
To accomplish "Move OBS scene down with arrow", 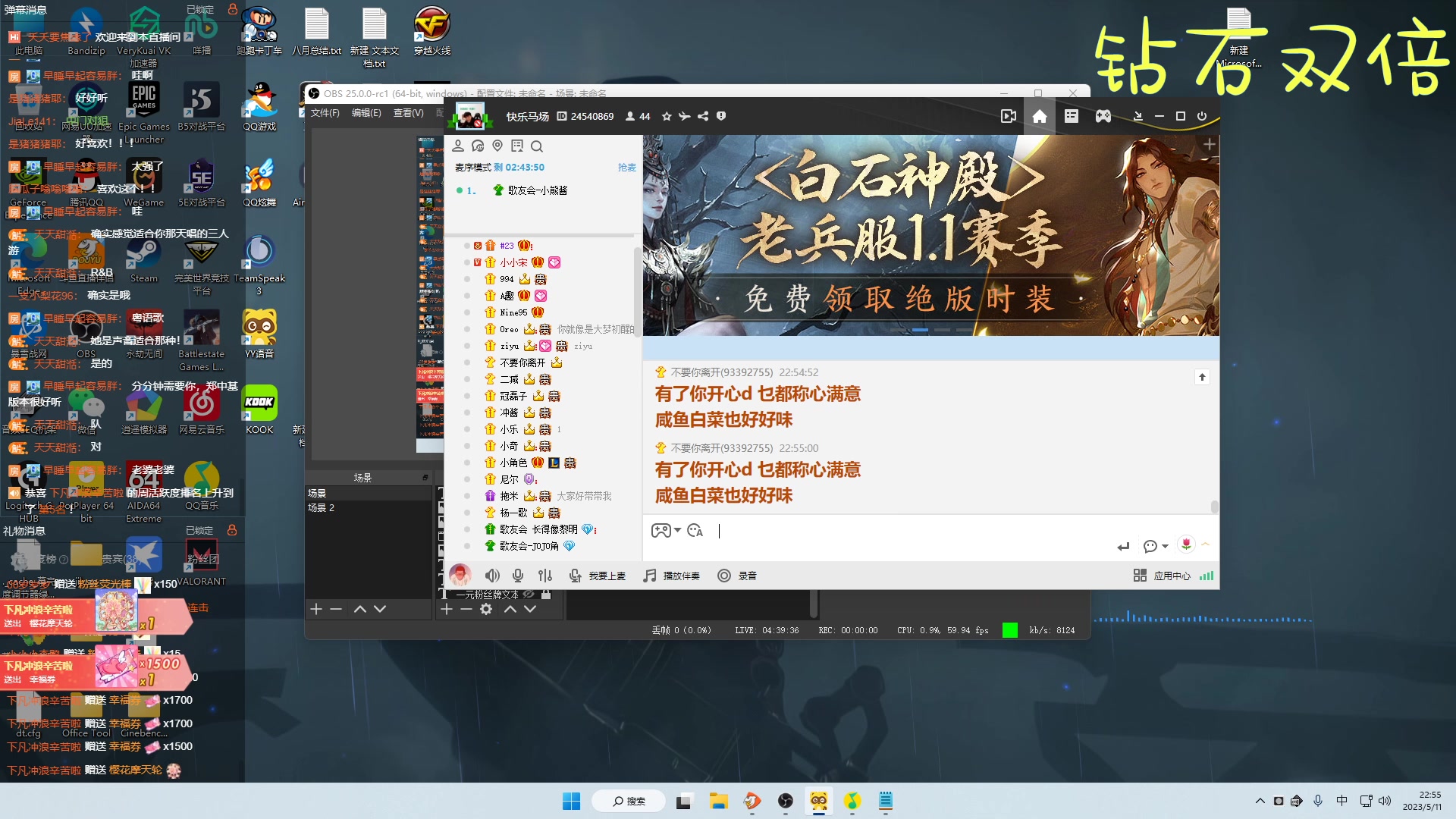I will pos(380,609).
